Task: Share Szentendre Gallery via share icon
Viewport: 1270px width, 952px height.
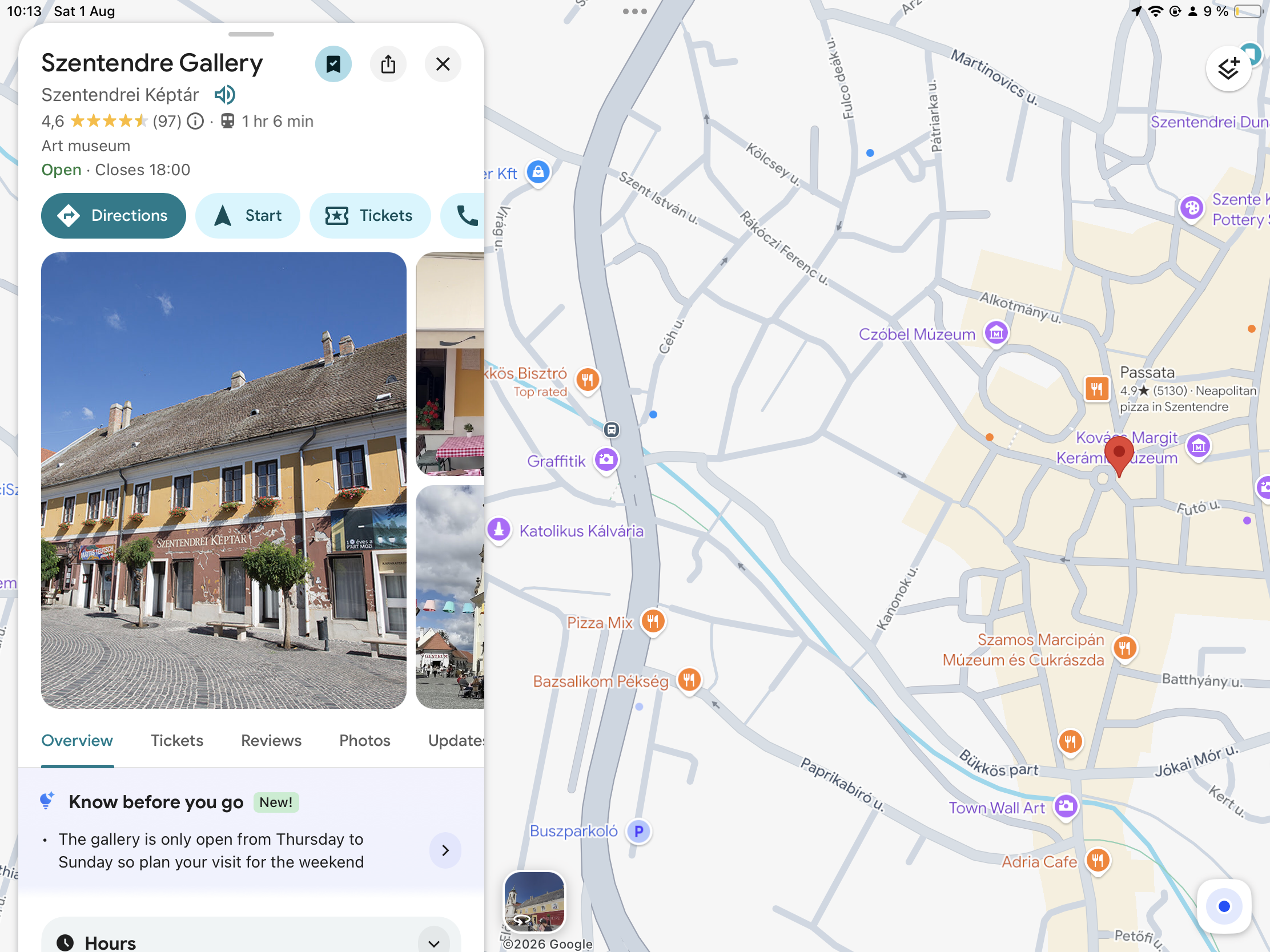Action: click(388, 64)
